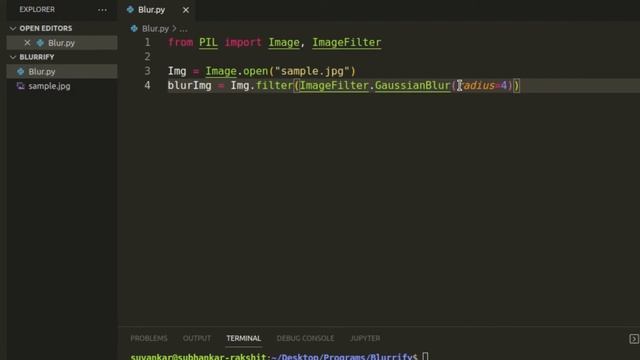Click the 'from' keyword on line 1
The height and width of the screenshot is (360, 640).
coord(180,42)
